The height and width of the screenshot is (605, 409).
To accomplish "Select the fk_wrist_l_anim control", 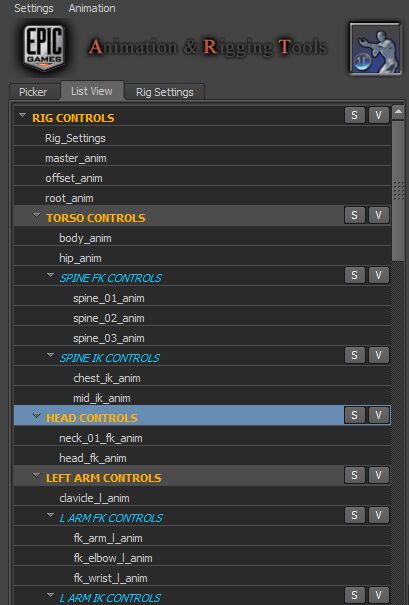I will click(x=202, y=578).
